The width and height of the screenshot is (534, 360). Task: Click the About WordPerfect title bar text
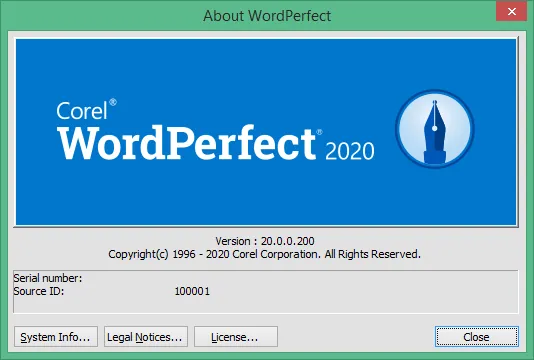[x=267, y=16]
